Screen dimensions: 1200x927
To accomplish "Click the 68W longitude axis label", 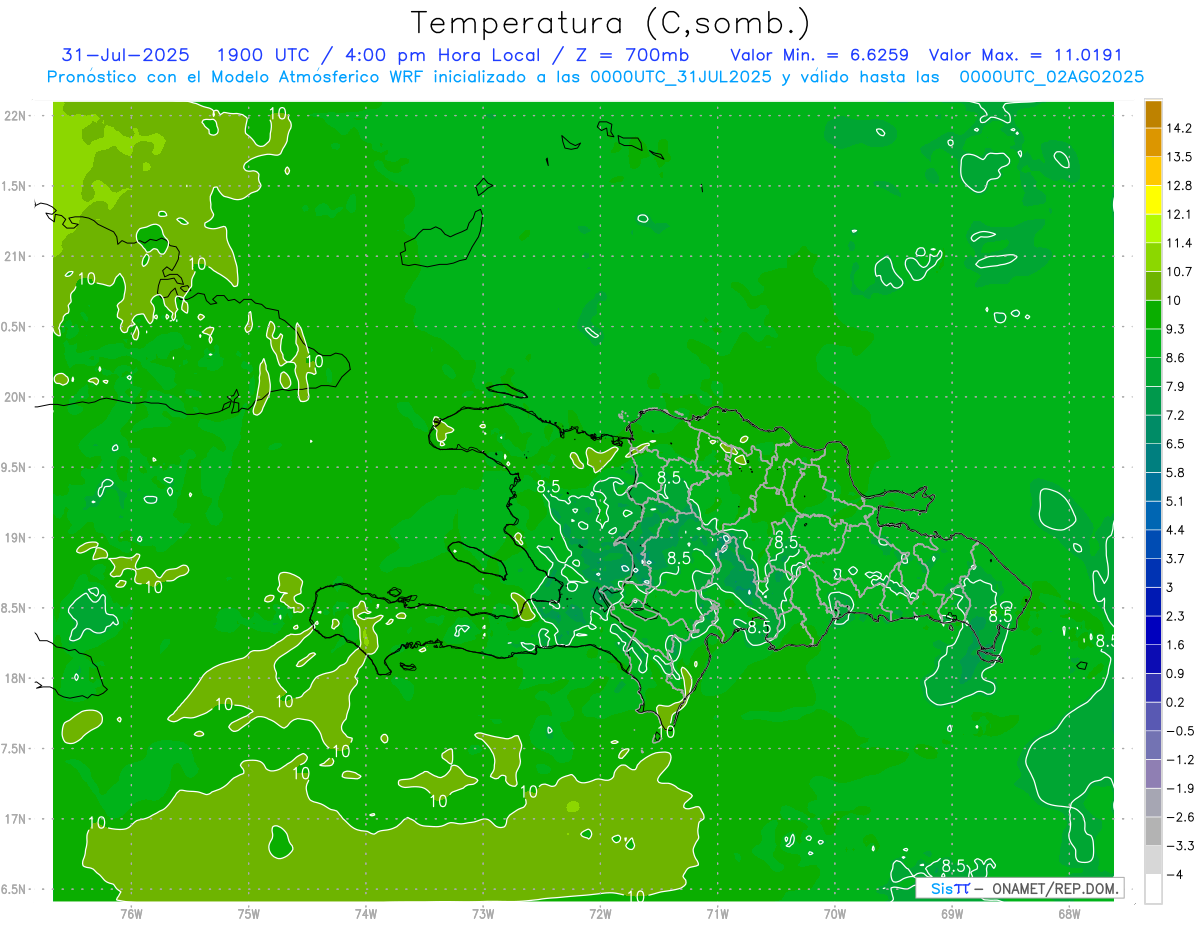I will tap(1069, 914).
